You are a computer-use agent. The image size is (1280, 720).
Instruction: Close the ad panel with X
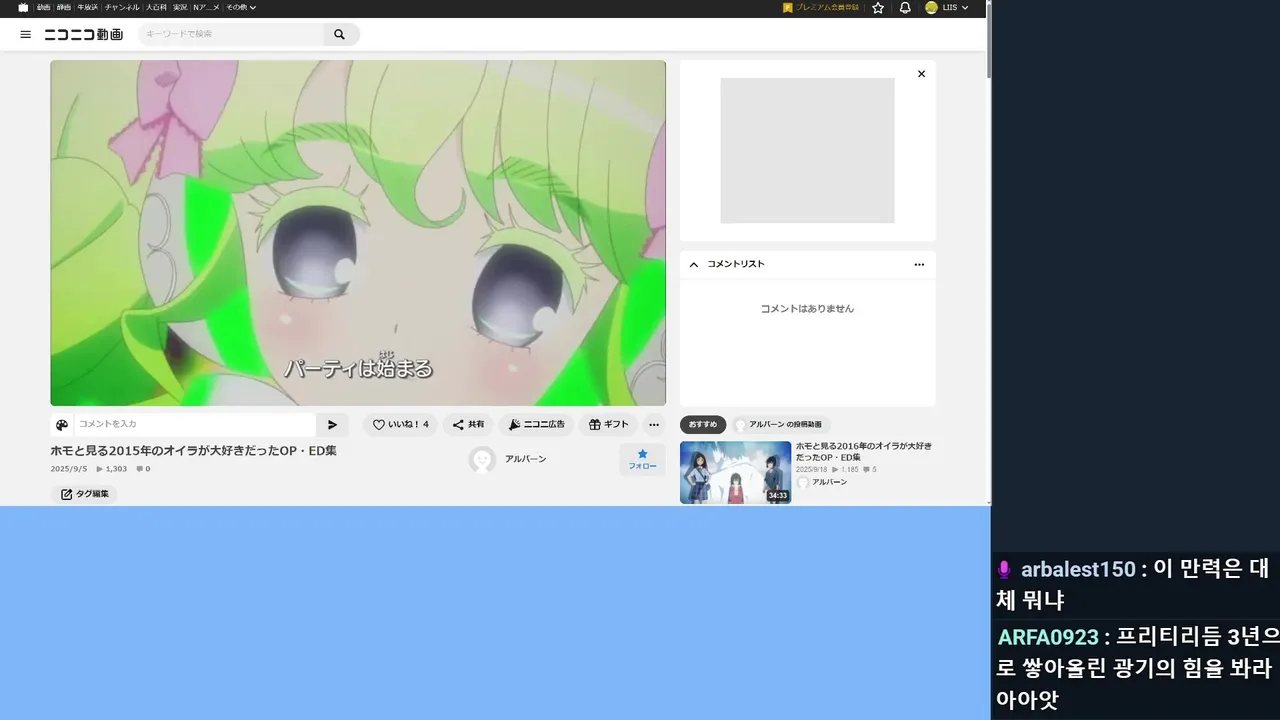(921, 74)
